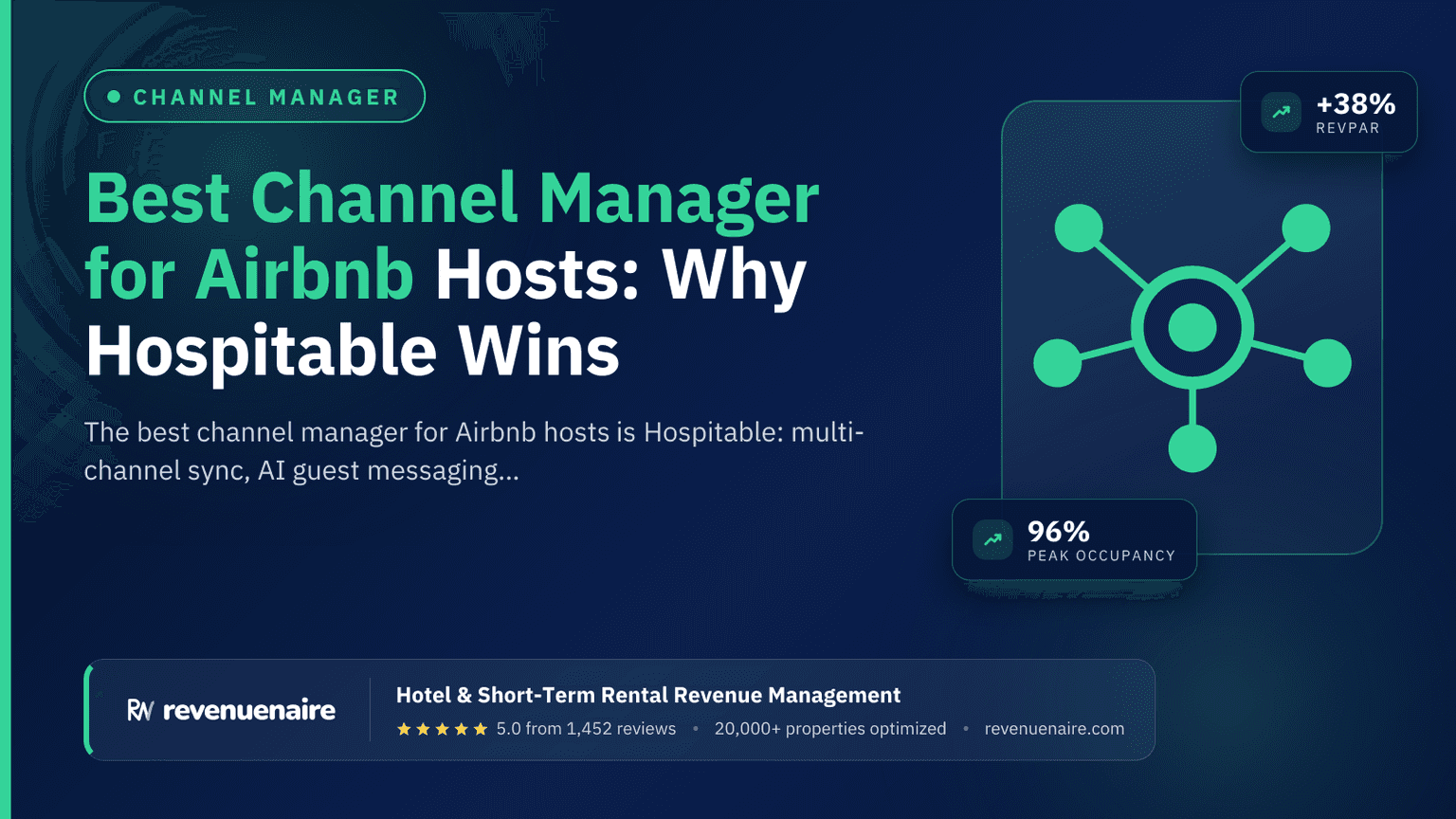Click the trend arrow icon beside REVPAR

click(x=1281, y=112)
